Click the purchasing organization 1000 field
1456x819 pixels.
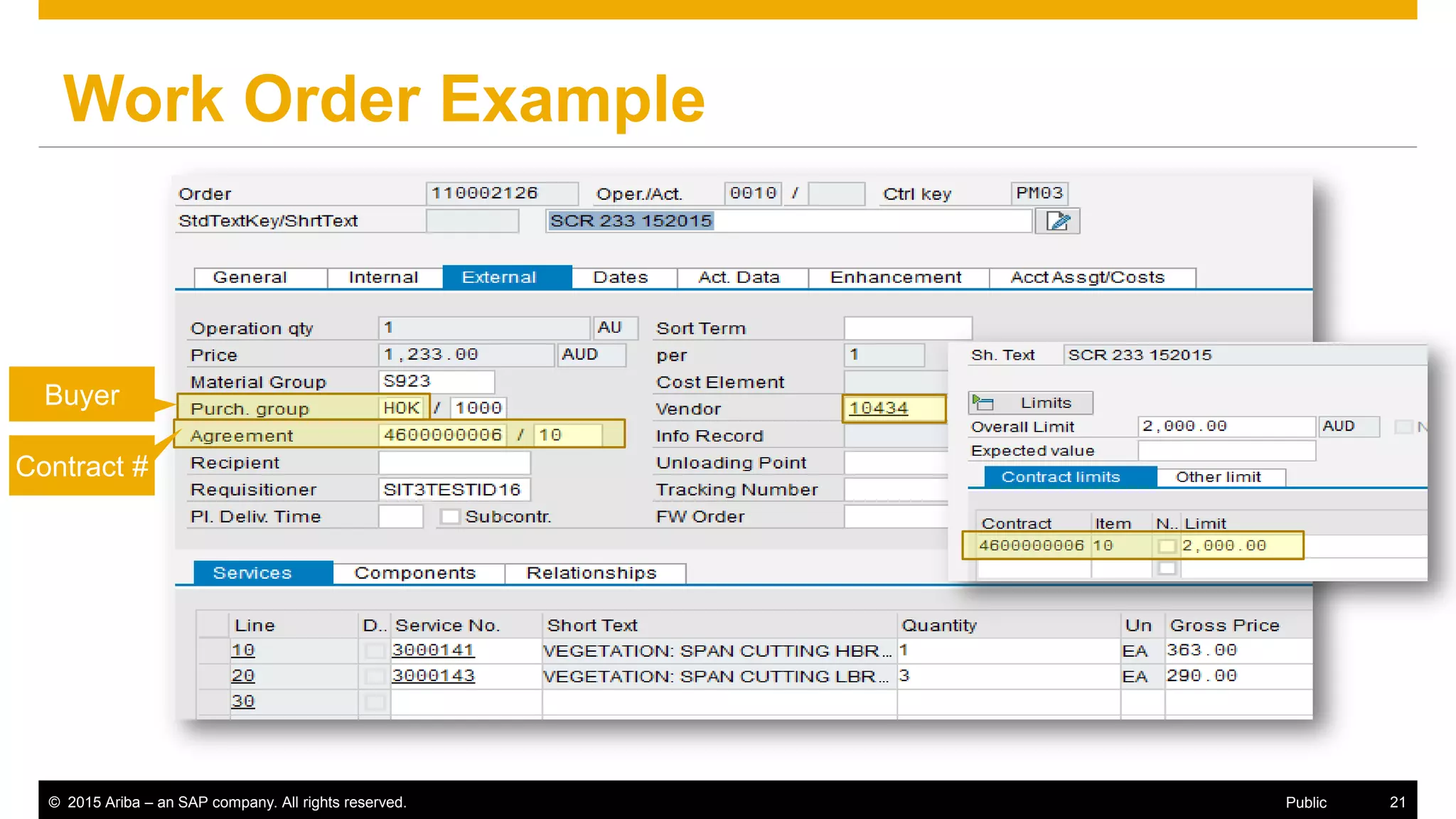[478, 408]
